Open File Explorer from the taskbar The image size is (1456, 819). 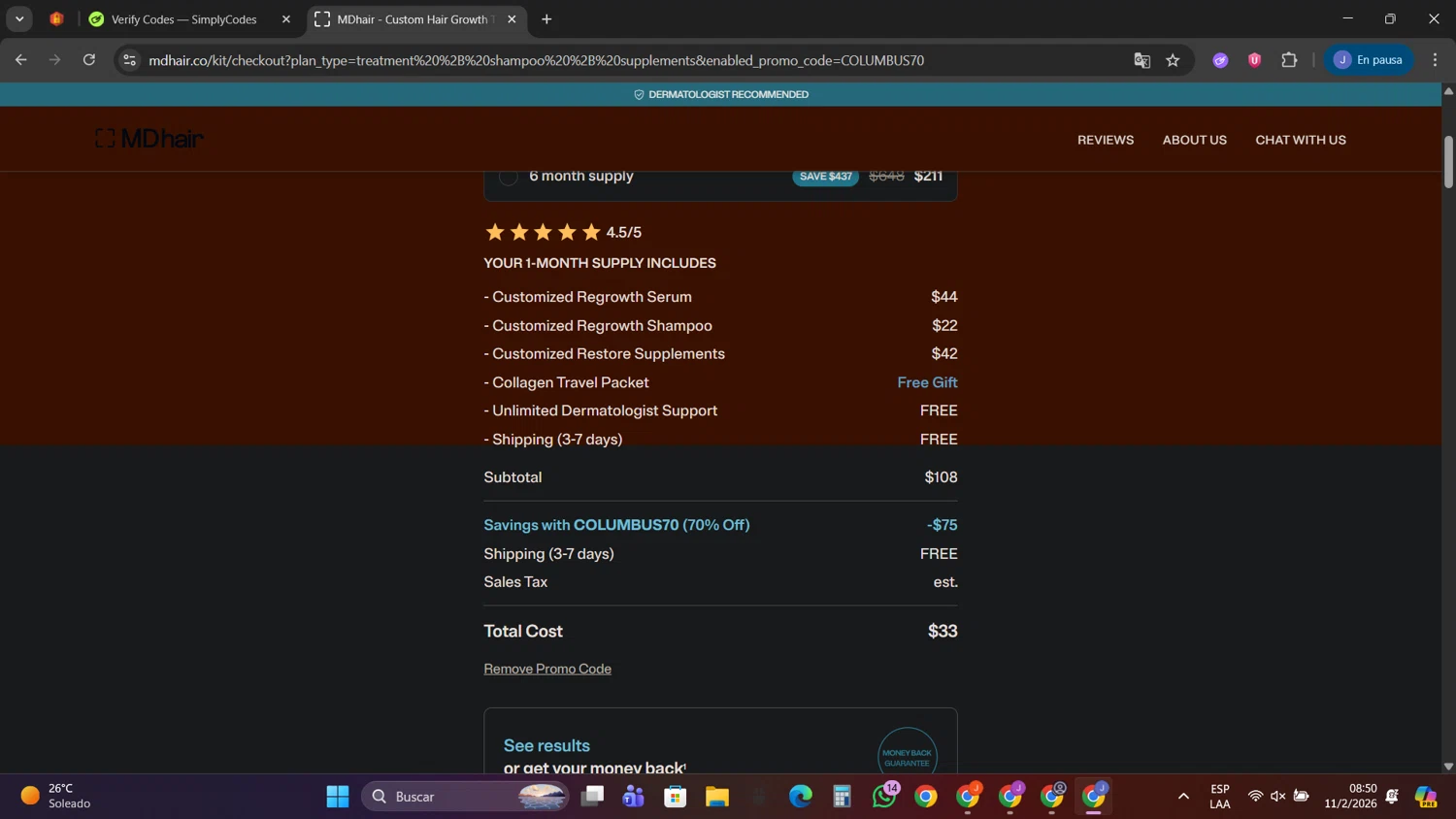[717, 797]
